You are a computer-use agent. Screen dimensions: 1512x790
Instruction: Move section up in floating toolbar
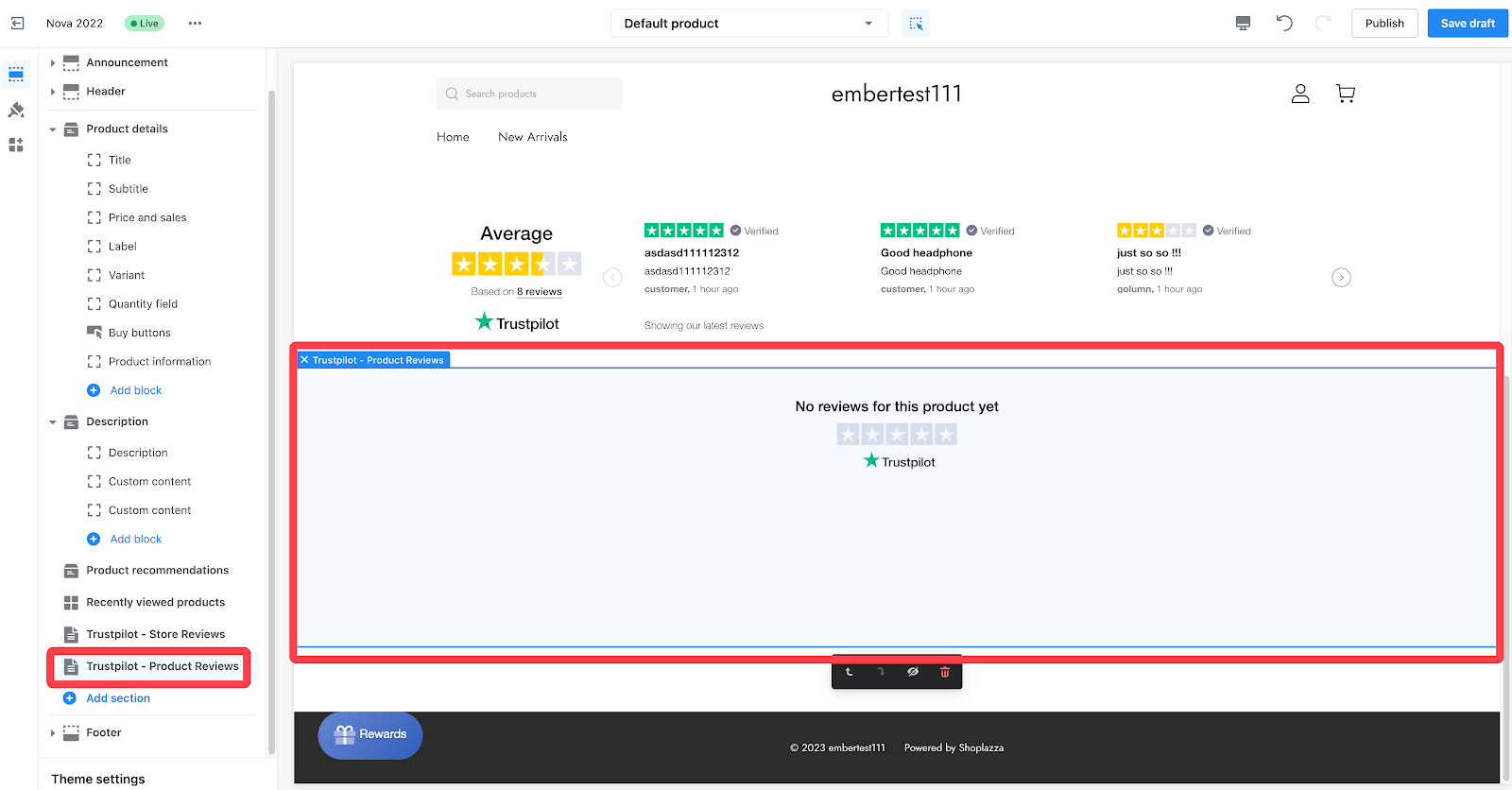849,672
